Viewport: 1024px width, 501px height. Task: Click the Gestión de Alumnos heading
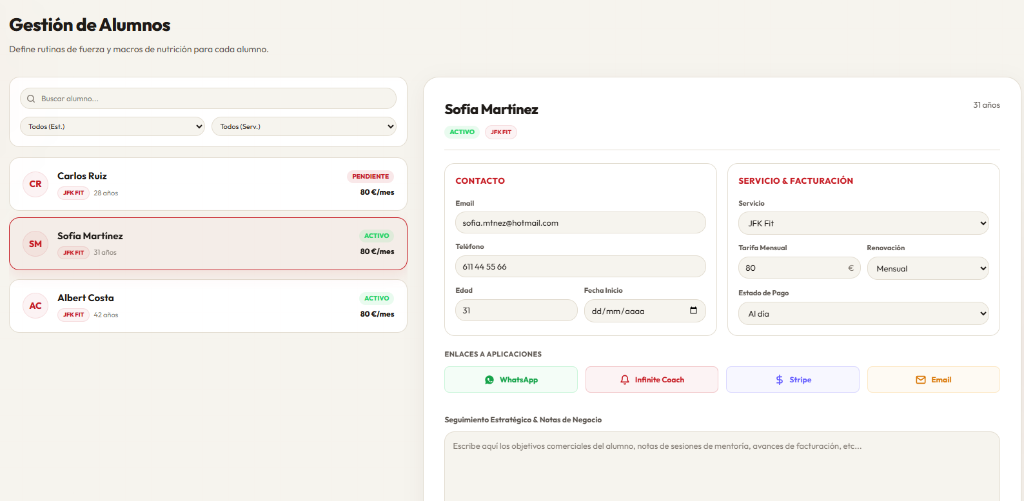click(89, 25)
